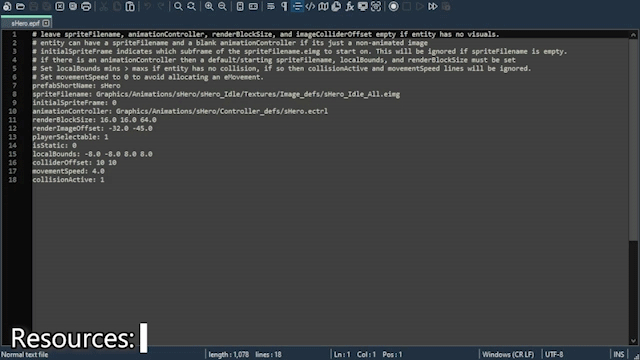This screenshot has height=360, width=640.
Task: Click the Undo arrow icon
Action: pos(148,6)
